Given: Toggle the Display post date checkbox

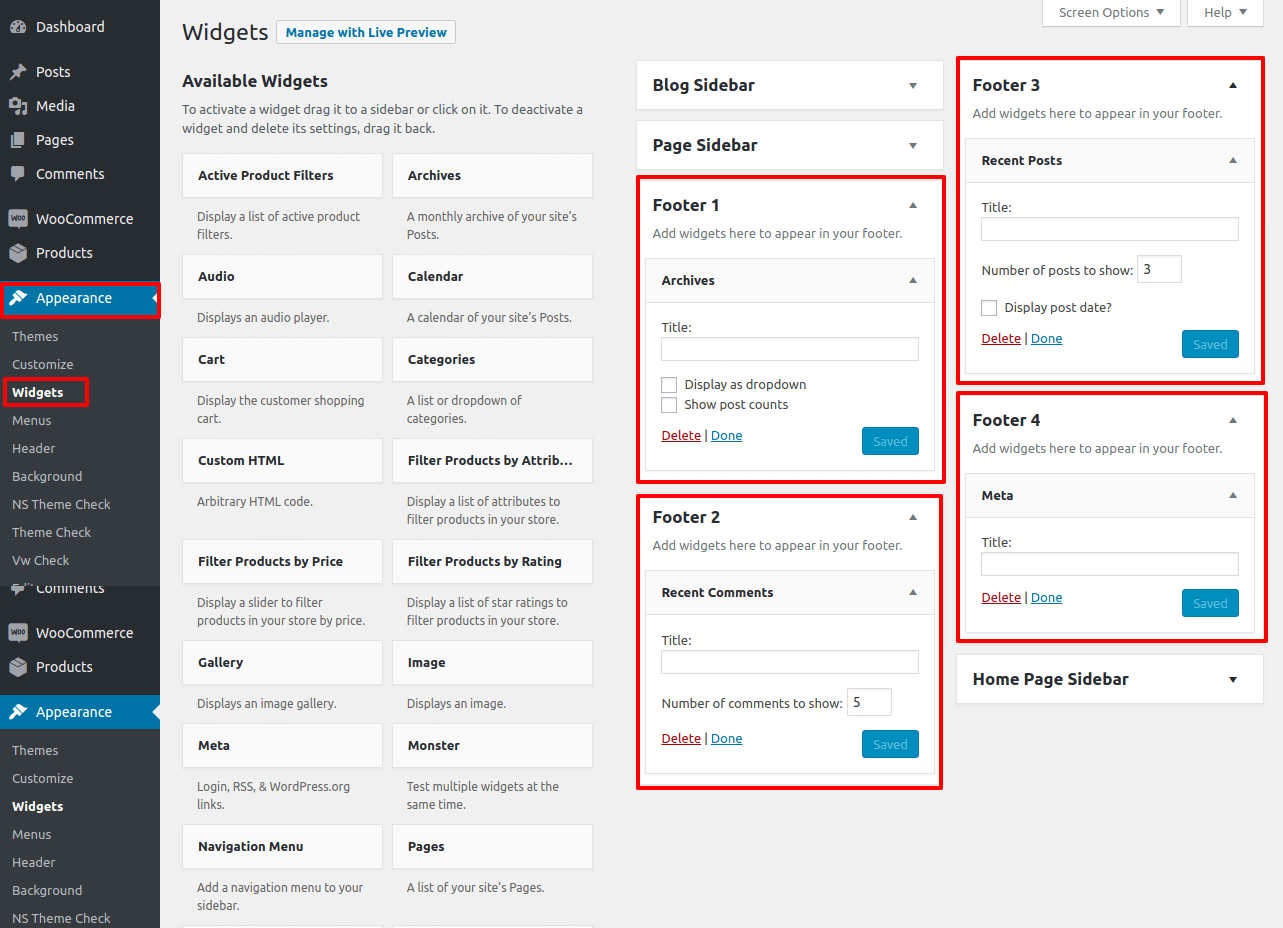Looking at the screenshot, I should tap(989, 308).
